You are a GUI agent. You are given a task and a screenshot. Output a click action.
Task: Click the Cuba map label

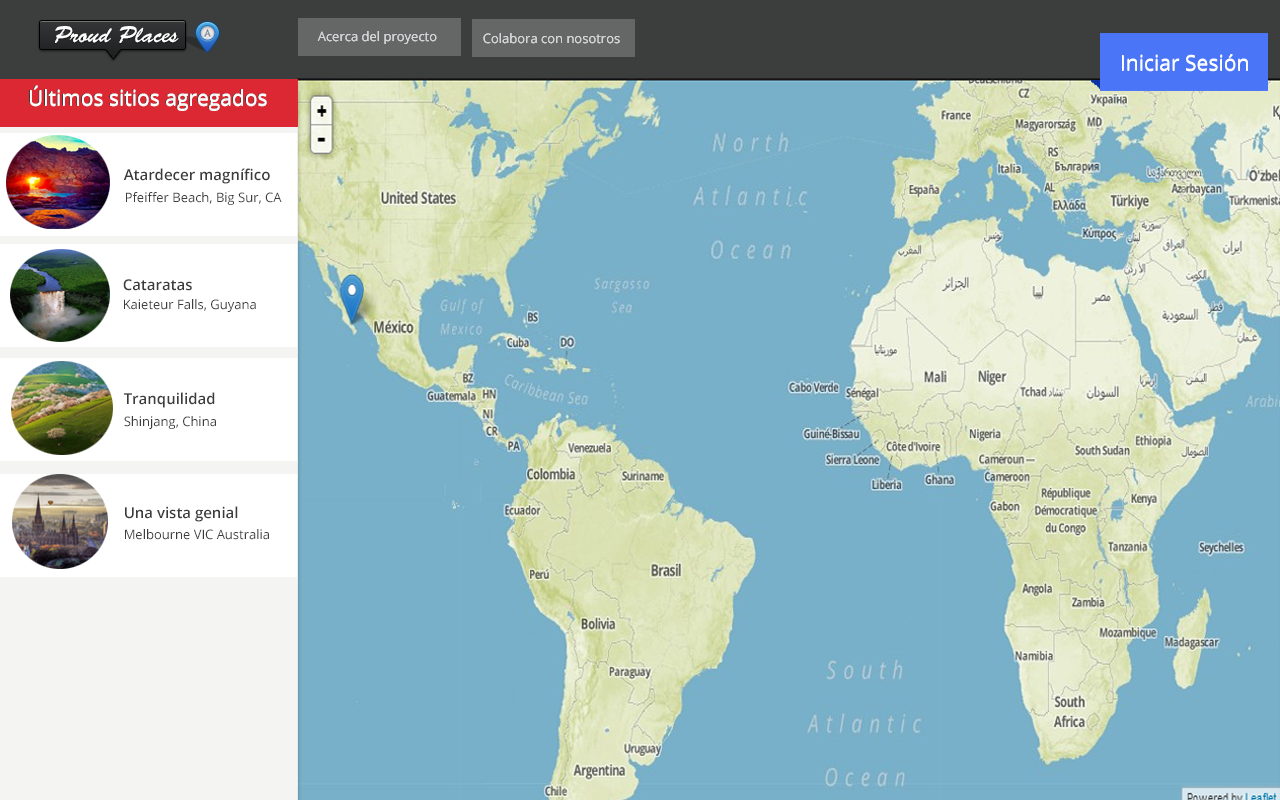point(517,343)
